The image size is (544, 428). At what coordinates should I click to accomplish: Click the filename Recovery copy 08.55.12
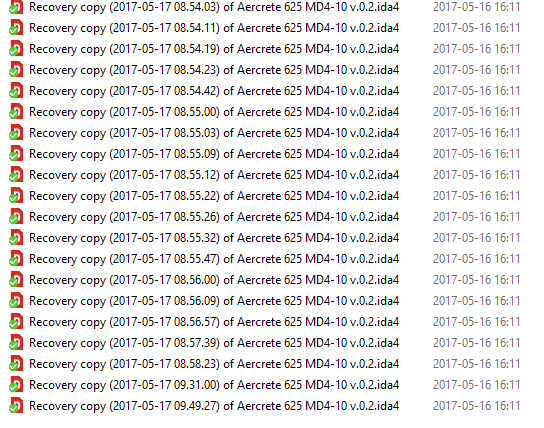(214, 175)
